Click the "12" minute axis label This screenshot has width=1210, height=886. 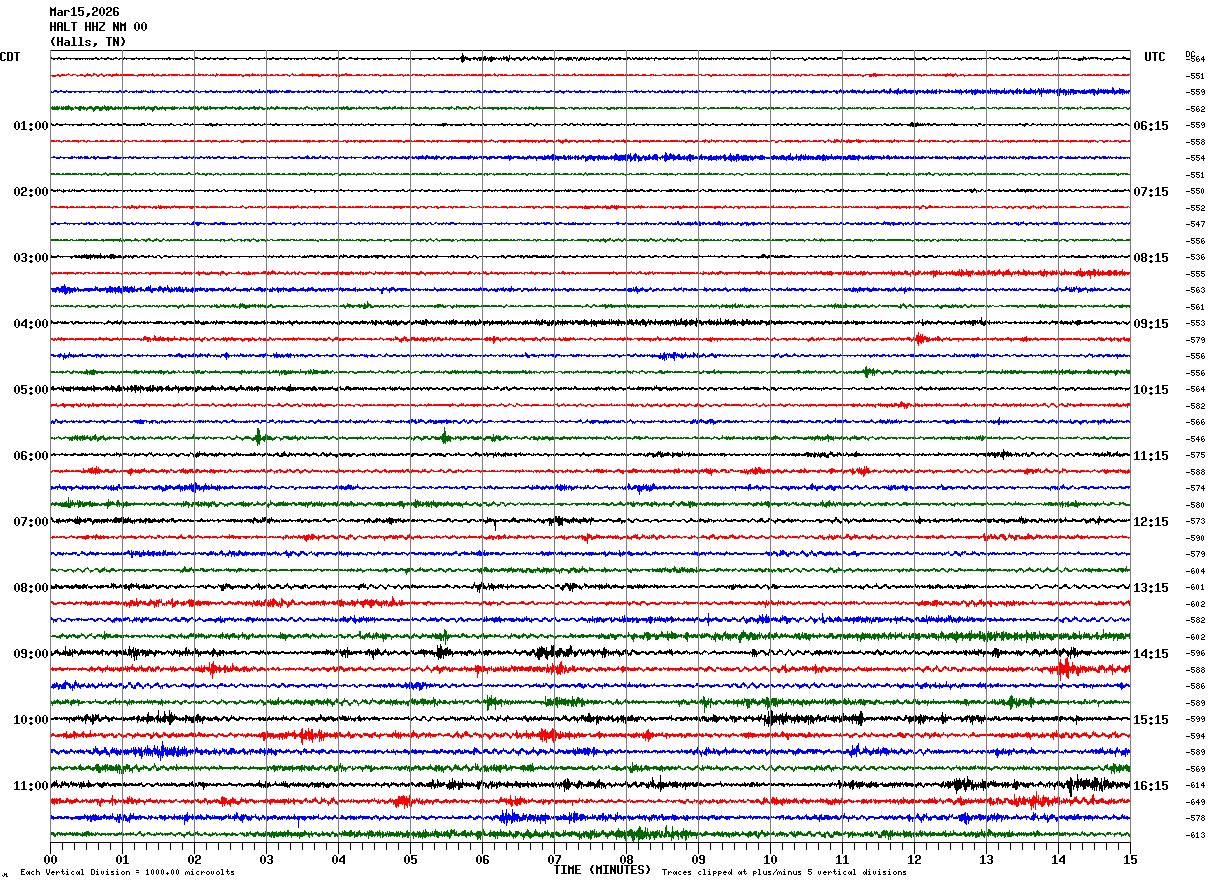(914, 859)
